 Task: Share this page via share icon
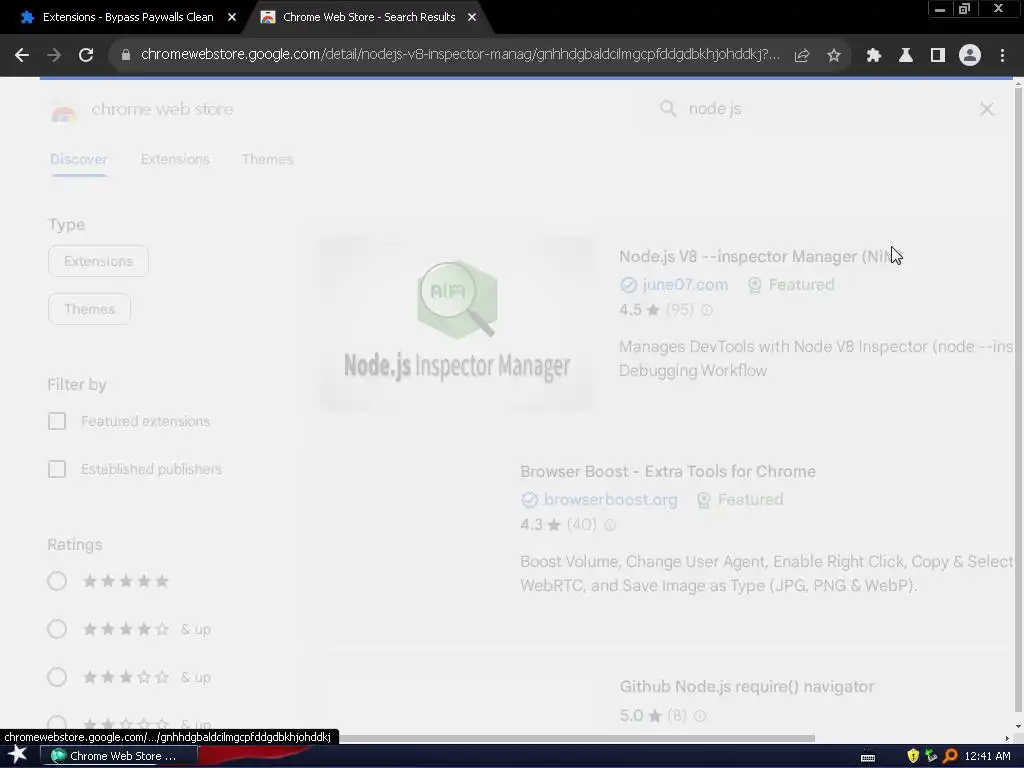pyautogui.click(x=802, y=56)
